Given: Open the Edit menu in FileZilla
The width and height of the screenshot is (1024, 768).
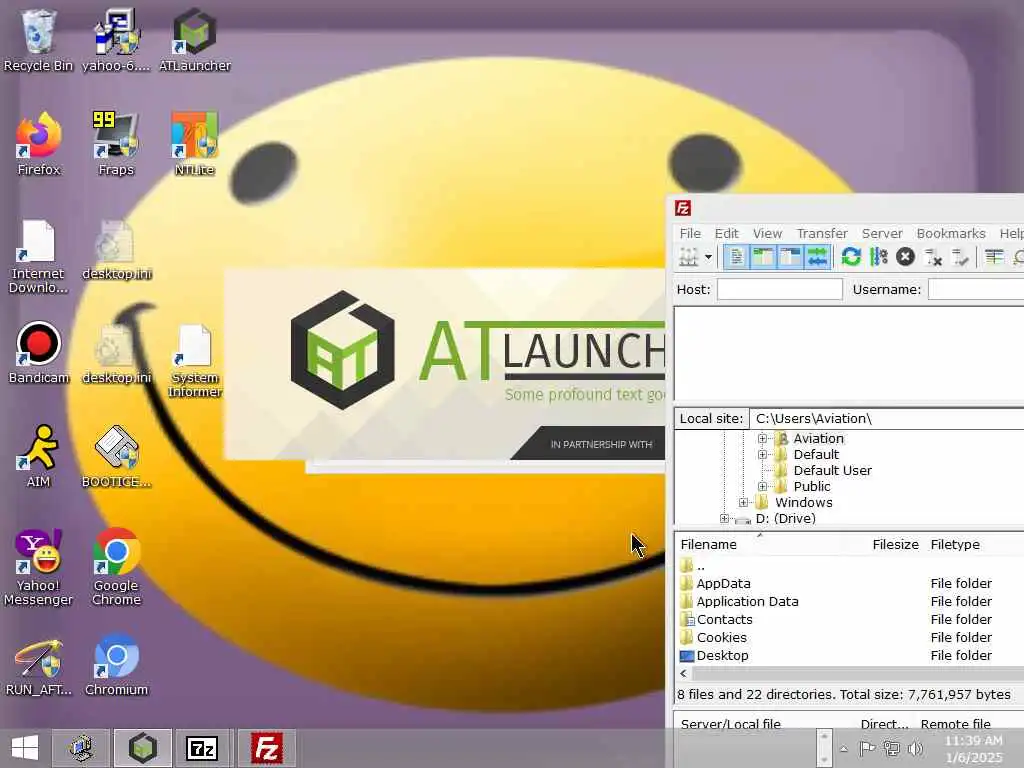Looking at the screenshot, I should 726,233.
